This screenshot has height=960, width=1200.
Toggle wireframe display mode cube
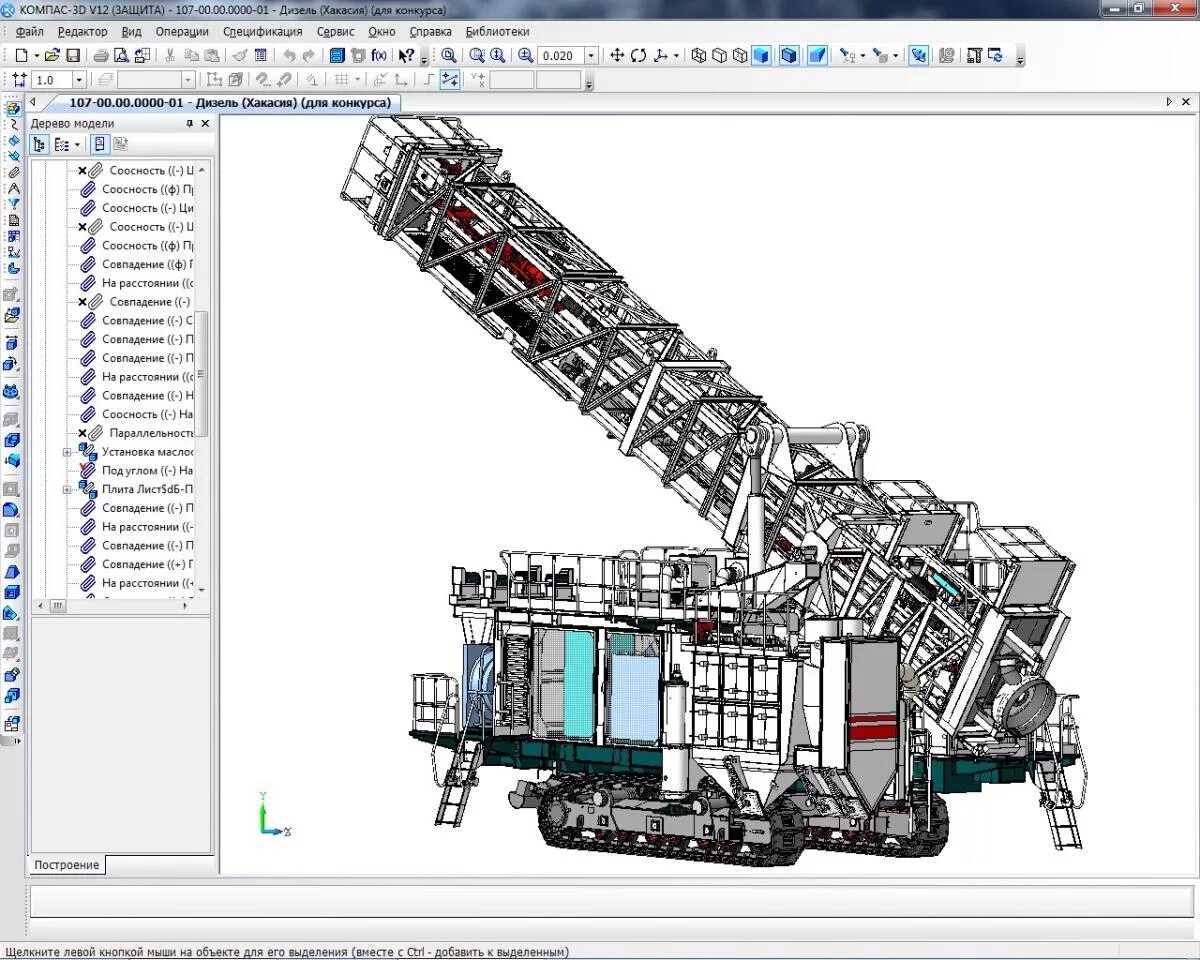click(x=699, y=56)
